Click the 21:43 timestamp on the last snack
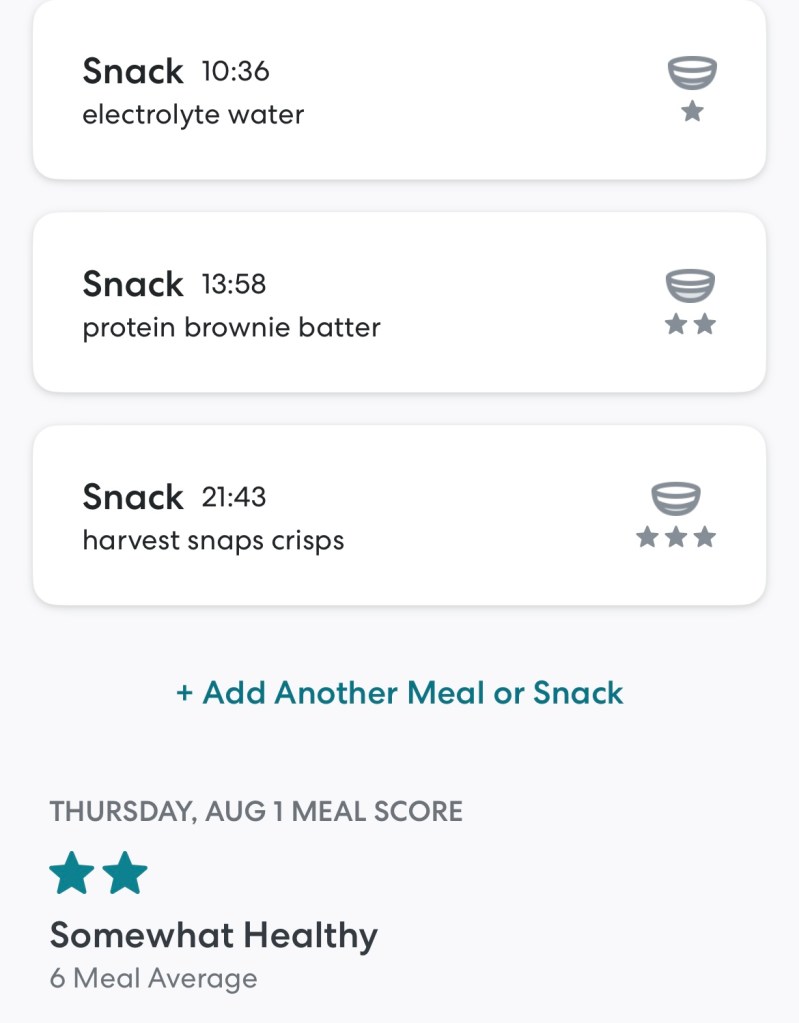The width and height of the screenshot is (799, 1023). (234, 497)
